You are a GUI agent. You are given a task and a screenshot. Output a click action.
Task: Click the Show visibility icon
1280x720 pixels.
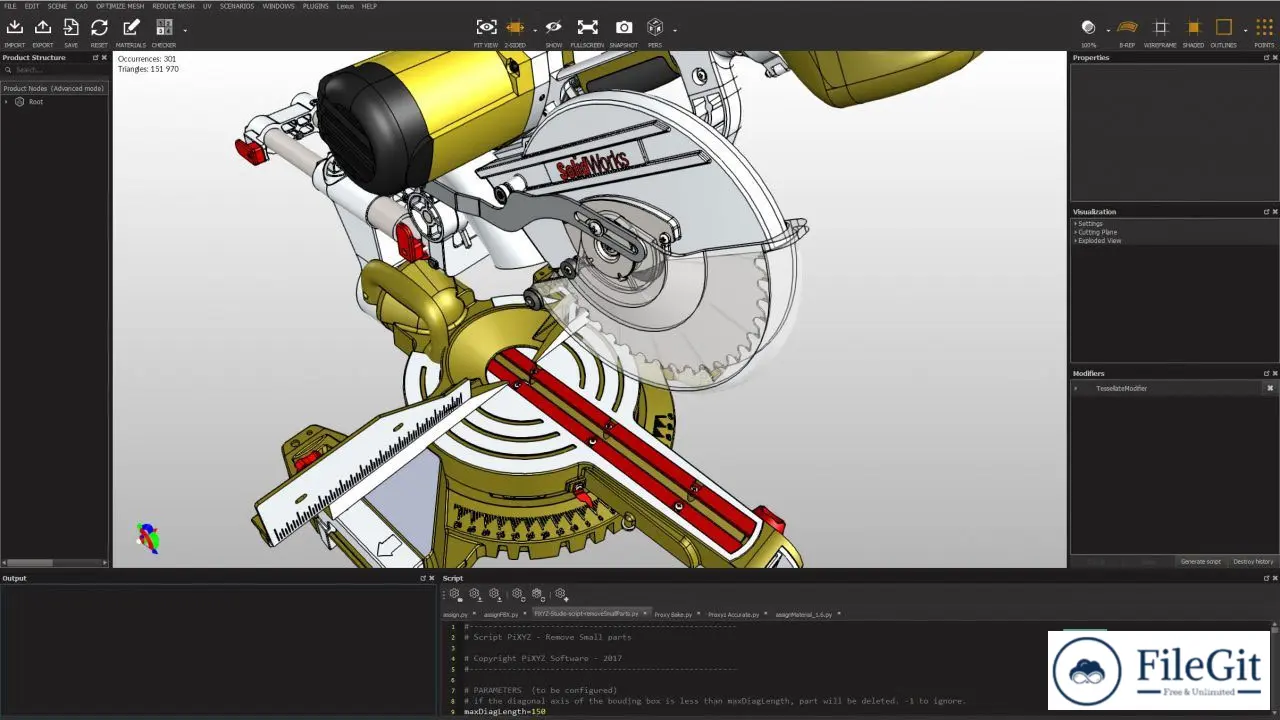(554, 28)
